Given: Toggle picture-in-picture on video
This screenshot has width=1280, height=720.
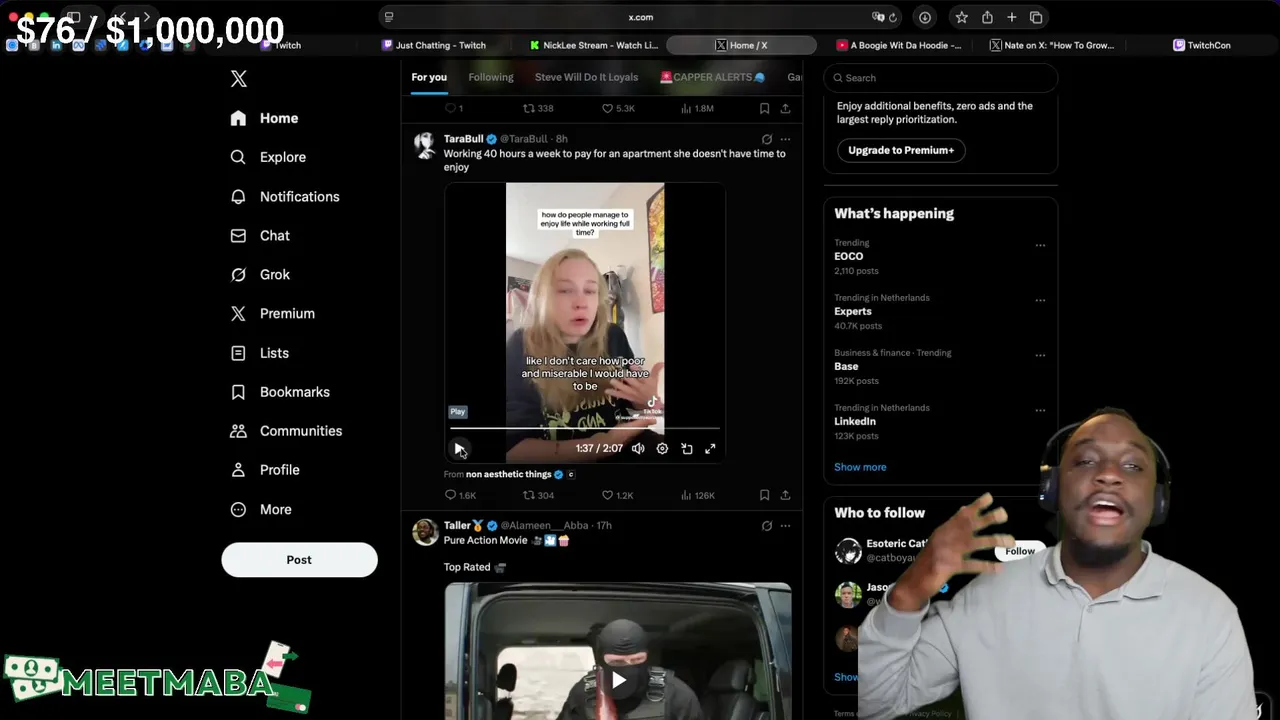Looking at the screenshot, I should (x=687, y=449).
